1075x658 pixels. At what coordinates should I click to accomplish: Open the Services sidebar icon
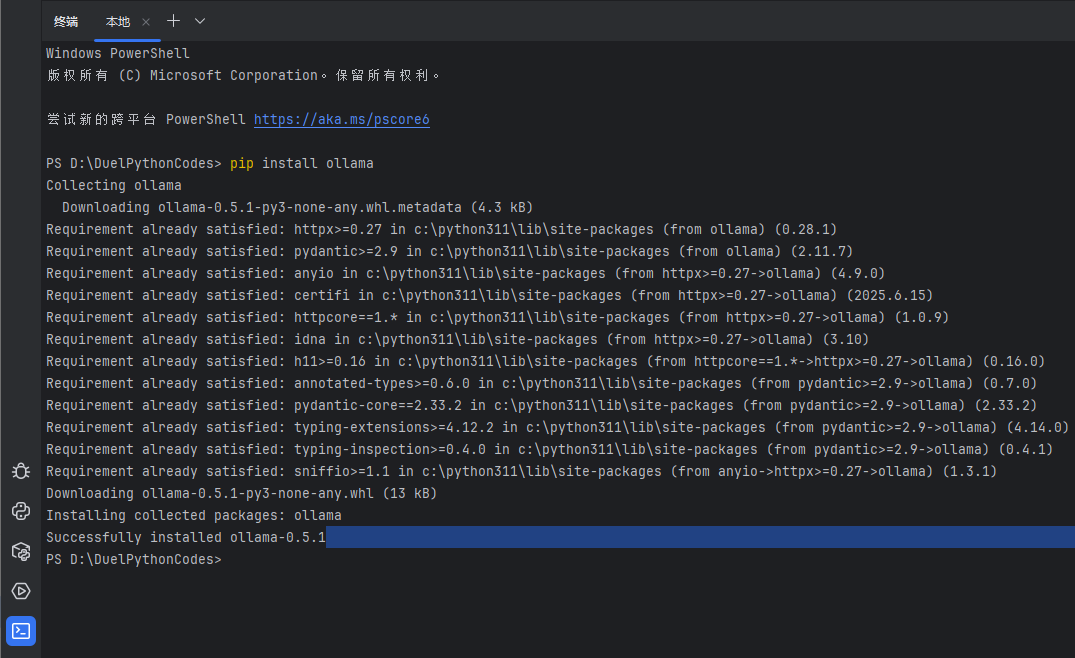click(x=21, y=591)
